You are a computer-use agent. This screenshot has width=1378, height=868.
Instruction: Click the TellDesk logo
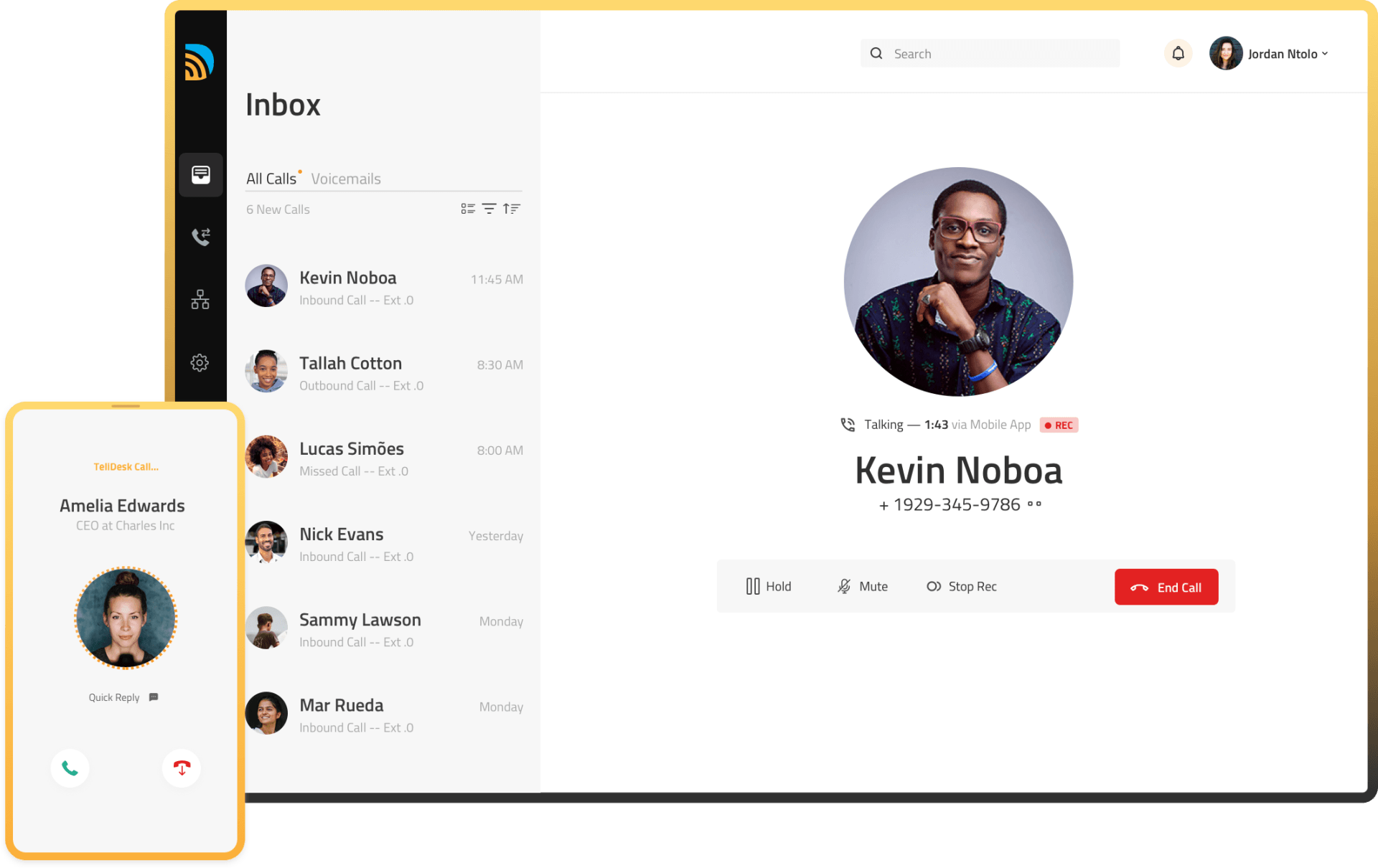pos(199,62)
